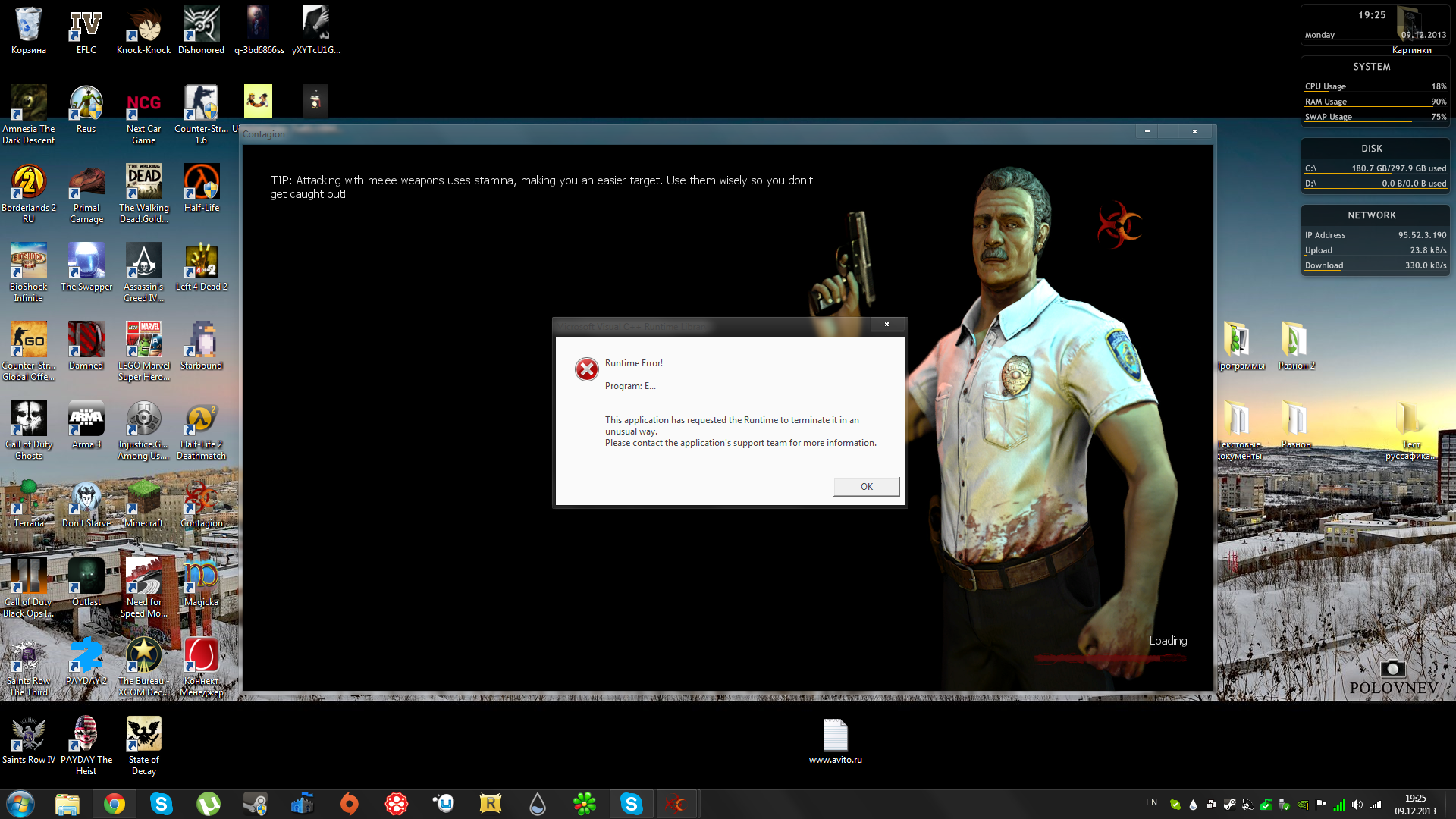Select PAYDAY The Heist shortcut

[x=86, y=745]
